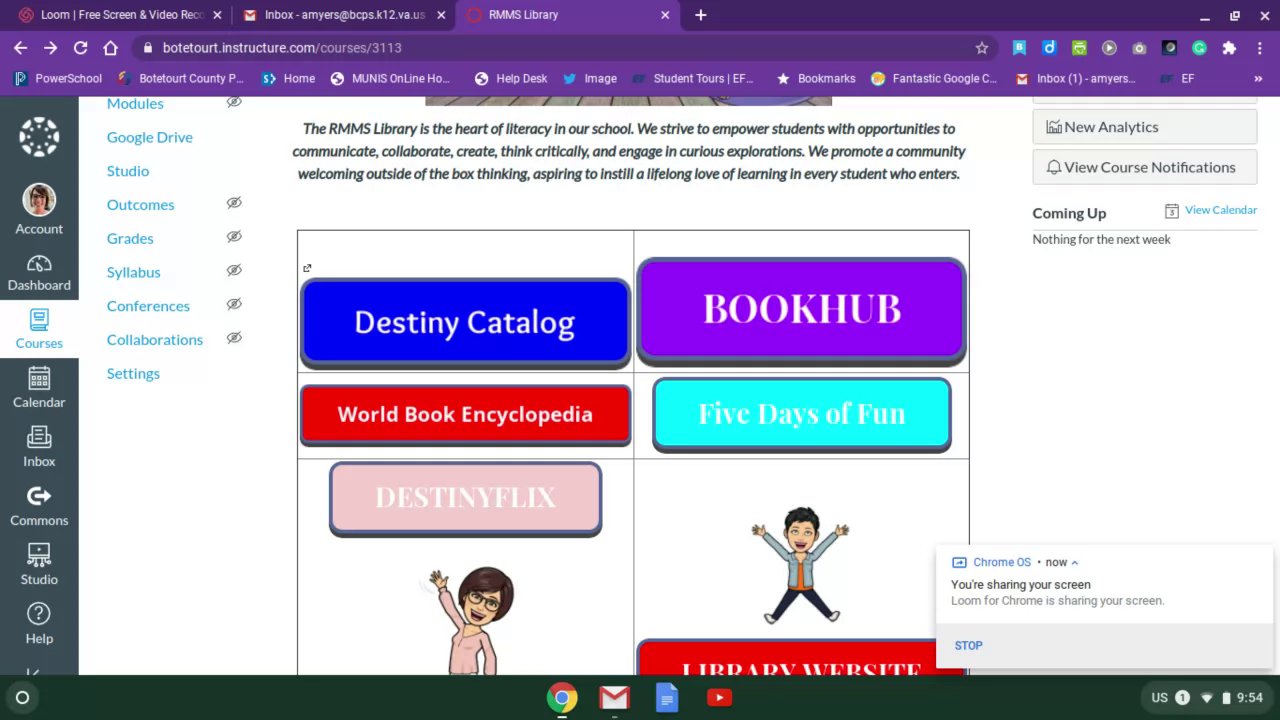Expand the hidden bookmarks overflow chevron
This screenshot has height=720, width=1280.
pos(1258,78)
